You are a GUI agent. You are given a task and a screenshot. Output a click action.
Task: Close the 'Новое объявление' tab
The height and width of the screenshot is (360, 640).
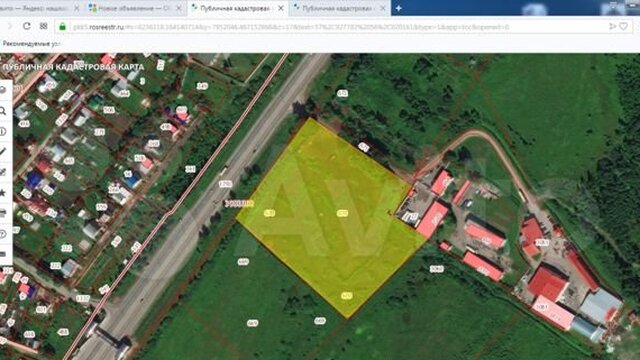coord(179,8)
